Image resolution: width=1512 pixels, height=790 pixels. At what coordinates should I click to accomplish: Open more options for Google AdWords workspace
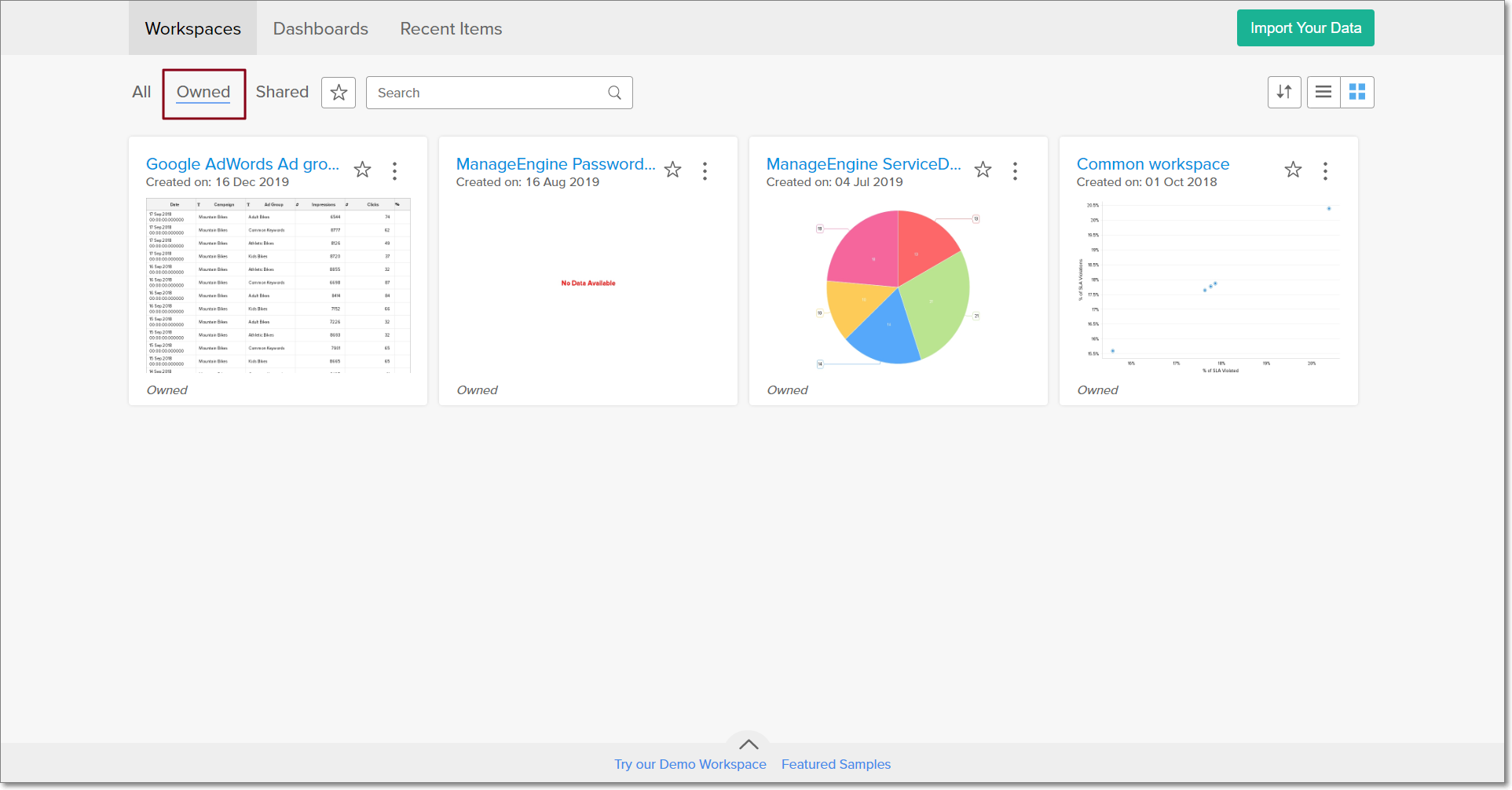click(394, 171)
